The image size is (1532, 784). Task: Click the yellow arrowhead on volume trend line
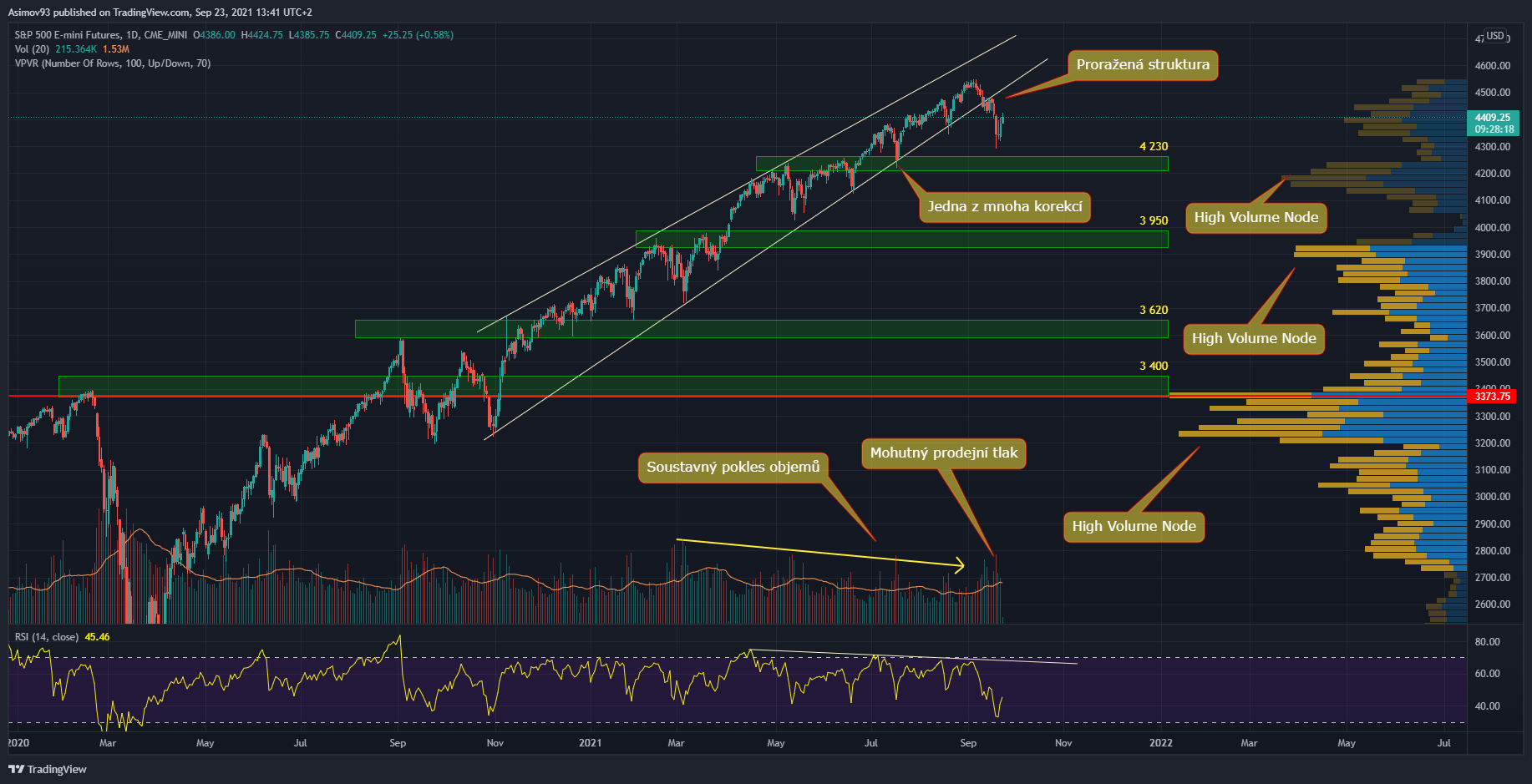961,566
